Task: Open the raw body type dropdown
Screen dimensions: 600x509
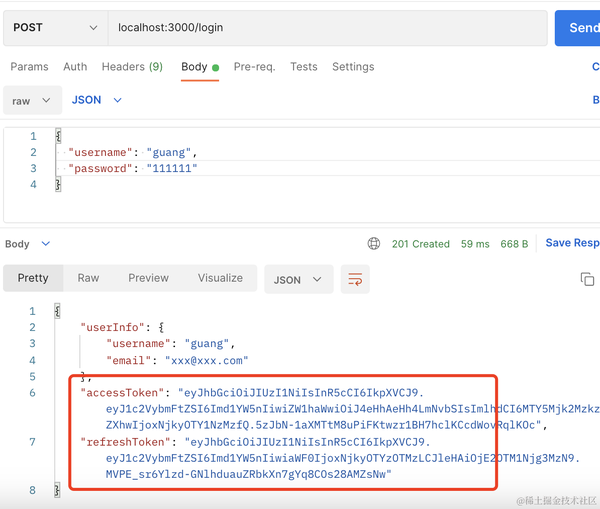Action: pos(33,100)
